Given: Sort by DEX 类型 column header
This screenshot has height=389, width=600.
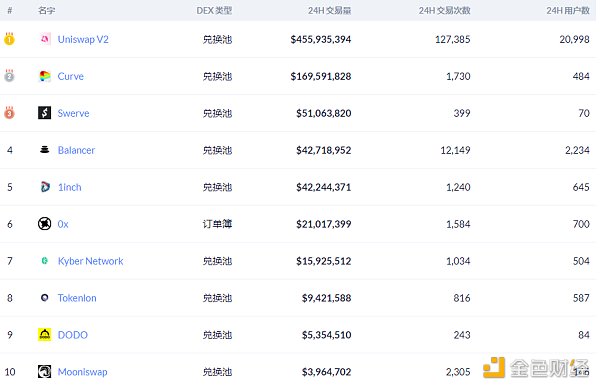Looking at the screenshot, I should point(214,11).
